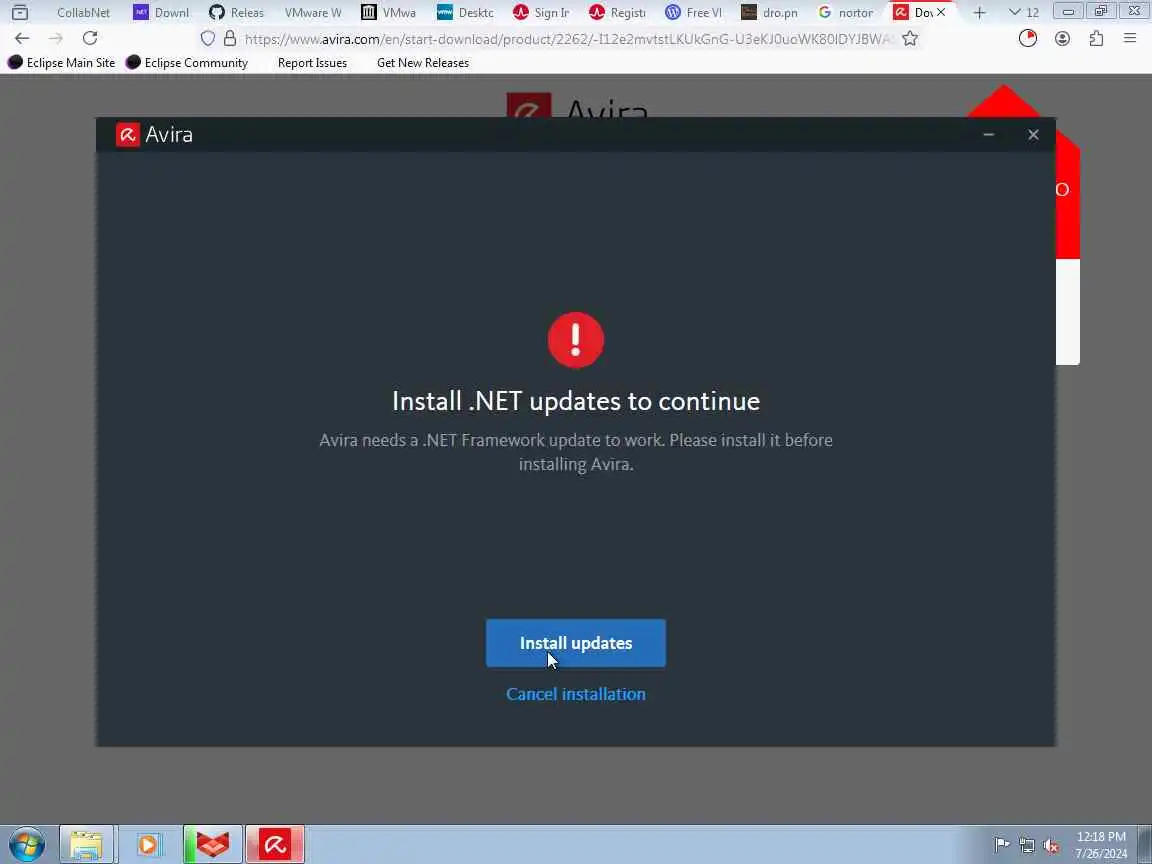
Task: Open the Report Issues bookmark
Action: [312, 62]
